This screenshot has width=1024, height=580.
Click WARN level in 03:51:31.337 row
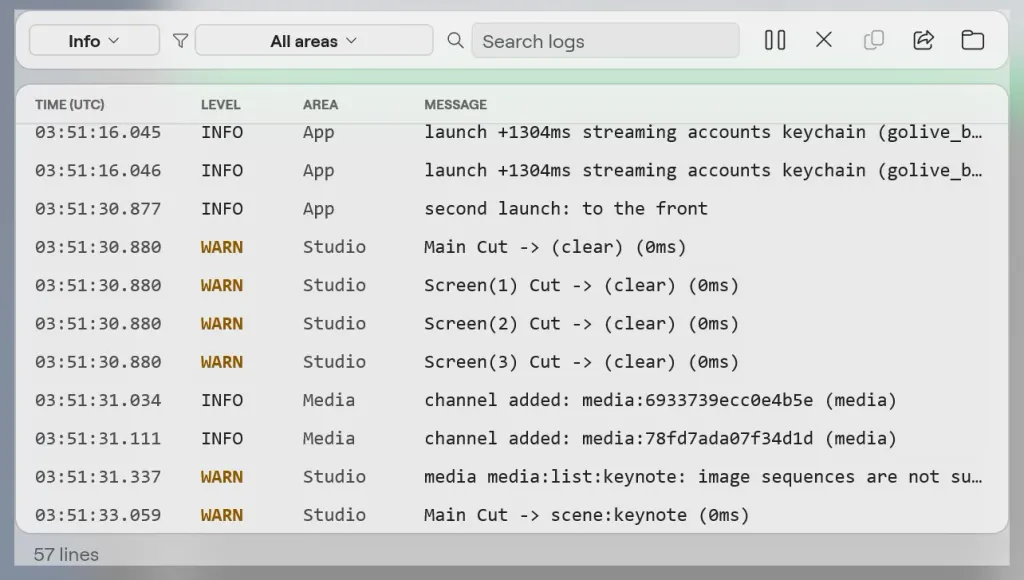222,477
